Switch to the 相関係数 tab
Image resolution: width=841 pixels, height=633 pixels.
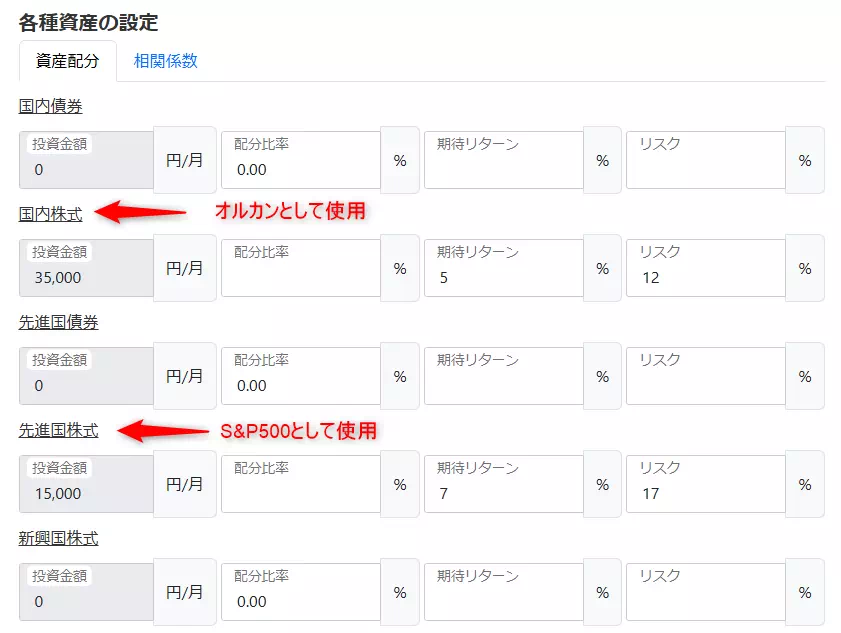pyautogui.click(x=165, y=61)
